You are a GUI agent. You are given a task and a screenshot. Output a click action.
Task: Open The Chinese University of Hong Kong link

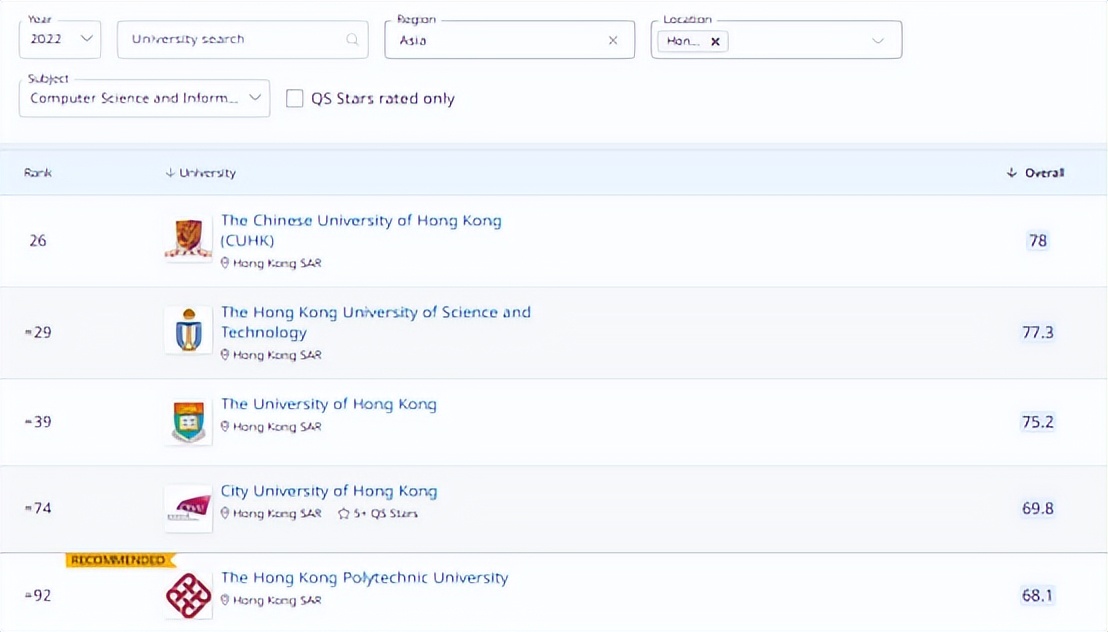click(361, 230)
